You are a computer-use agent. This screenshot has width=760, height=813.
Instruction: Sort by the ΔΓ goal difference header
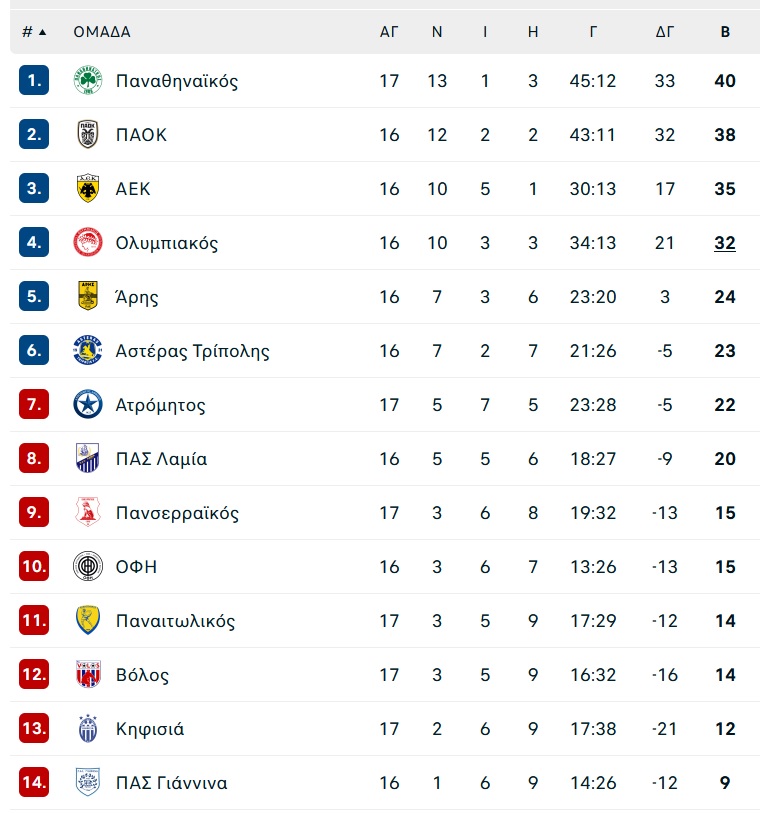(665, 32)
